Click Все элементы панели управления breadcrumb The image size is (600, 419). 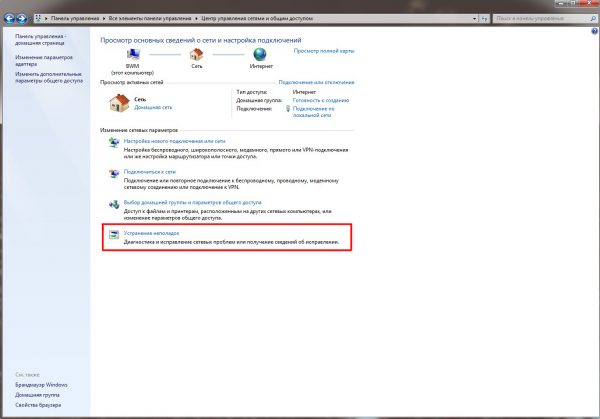point(150,18)
